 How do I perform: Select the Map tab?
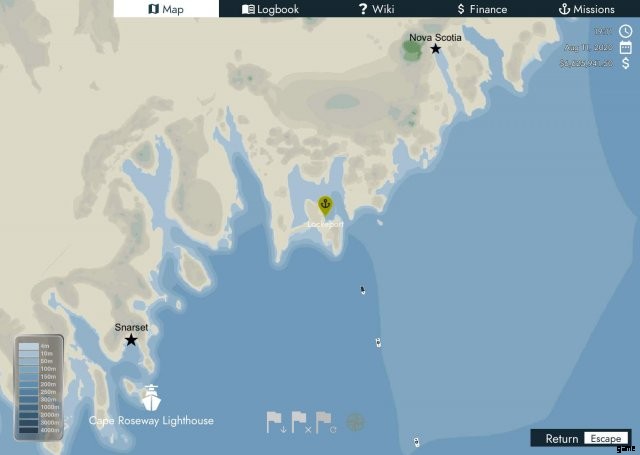166,9
